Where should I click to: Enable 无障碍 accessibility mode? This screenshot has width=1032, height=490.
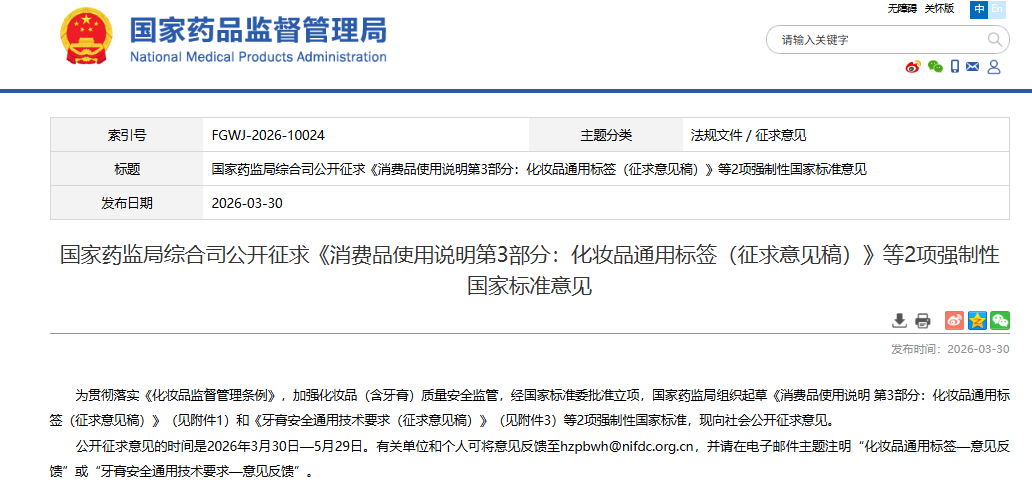click(x=902, y=9)
